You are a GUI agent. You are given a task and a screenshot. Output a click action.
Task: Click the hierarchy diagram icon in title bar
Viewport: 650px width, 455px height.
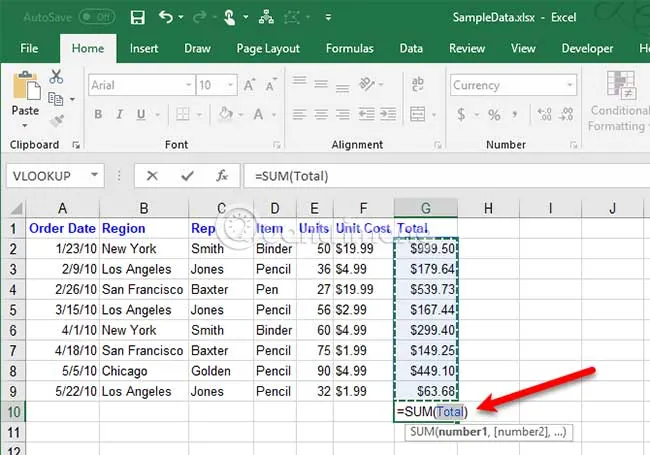pyautogui.click(x=266, y=17)
